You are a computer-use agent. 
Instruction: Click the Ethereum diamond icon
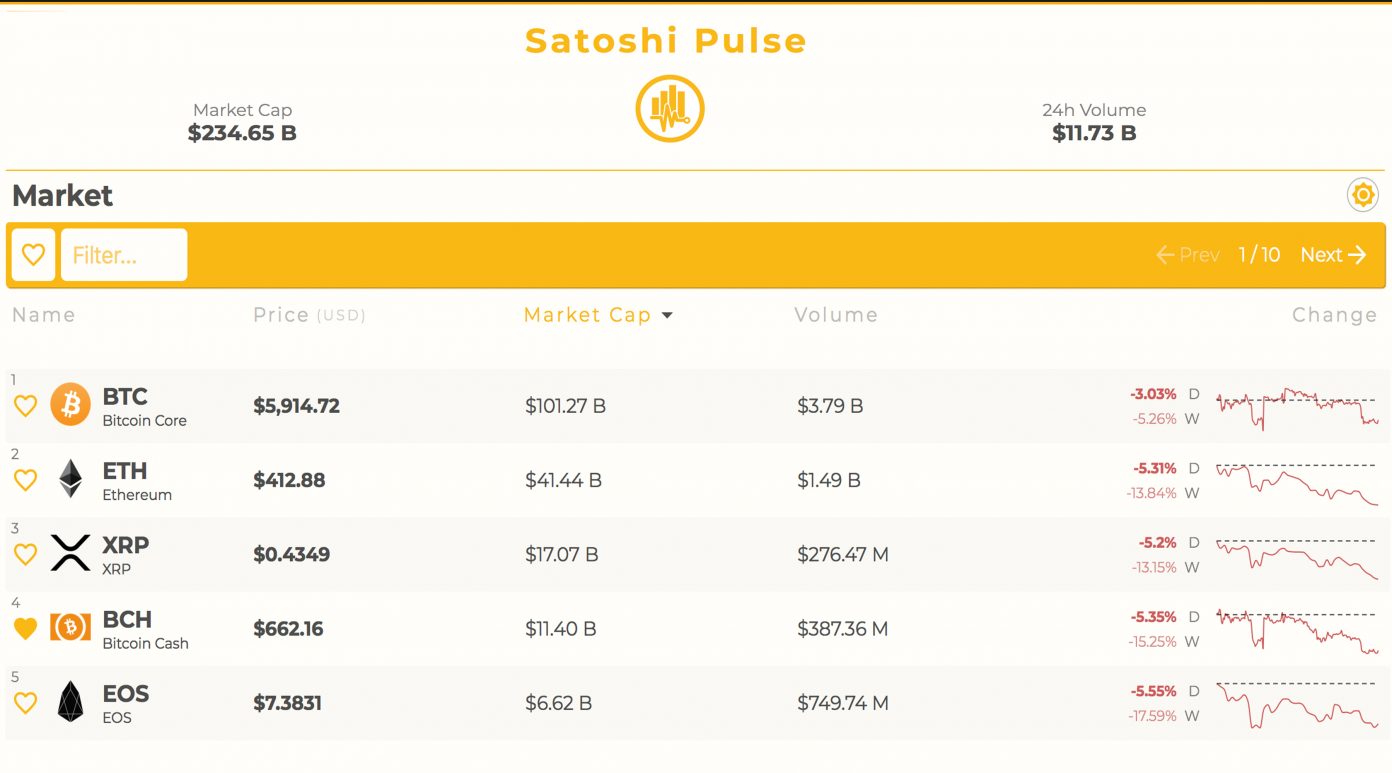coord(71,479)
